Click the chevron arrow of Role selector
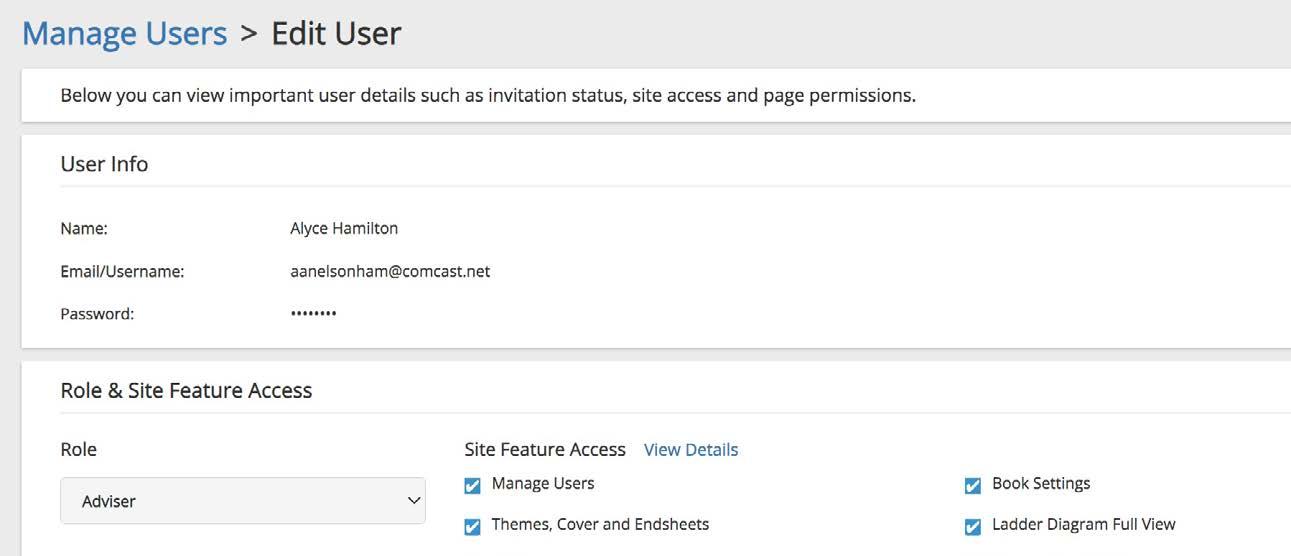The height and width of the screenshot is (556, 1291). coord(413,500)
